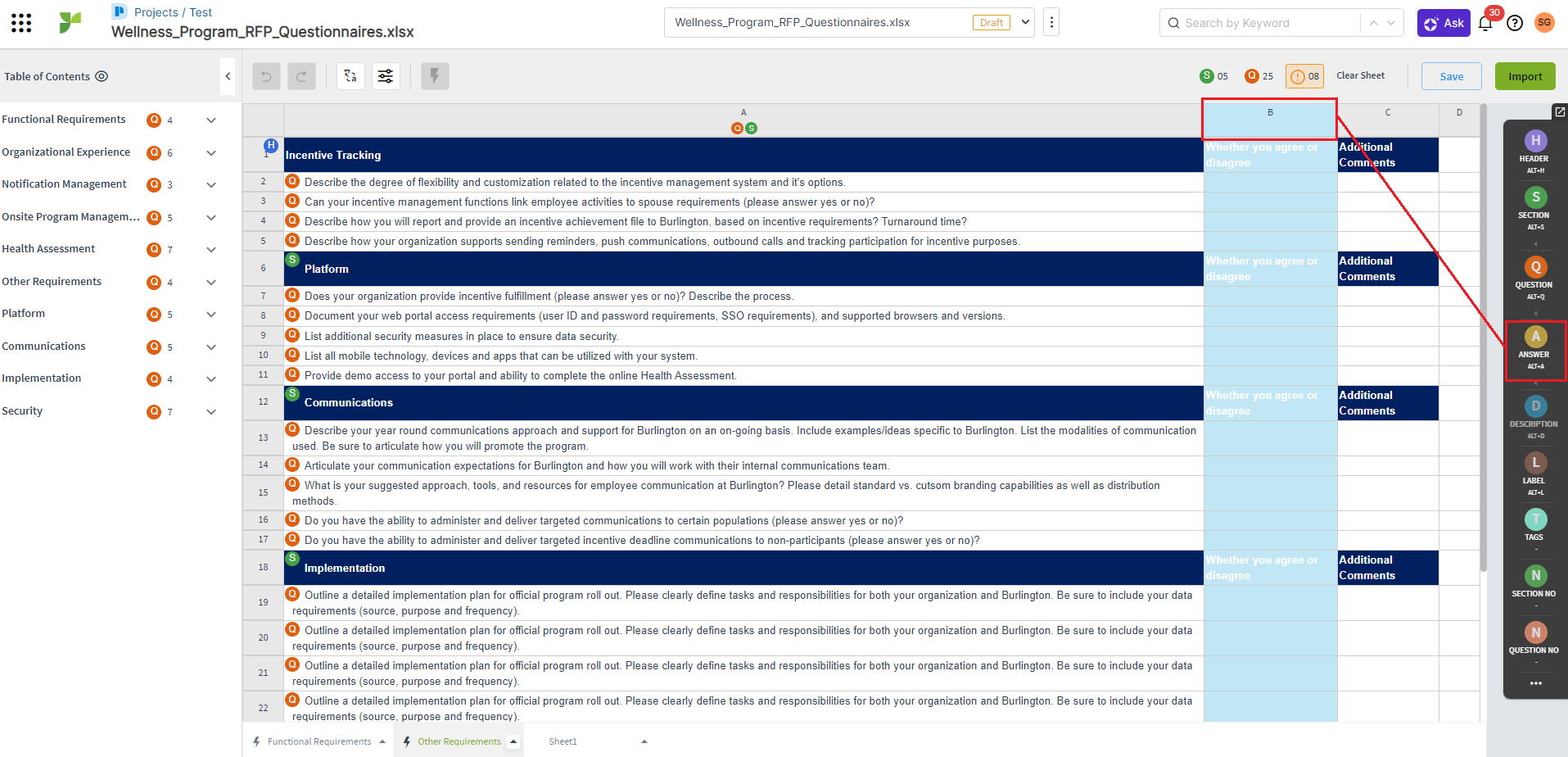The image size is (1568, 757).
Task: Select column B header
Action: point(1270,120)
